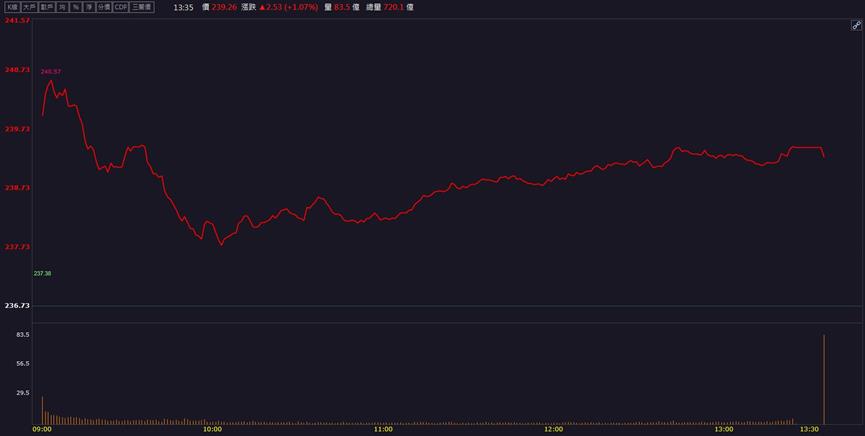Toggle the % percentage button

point(75,7)
